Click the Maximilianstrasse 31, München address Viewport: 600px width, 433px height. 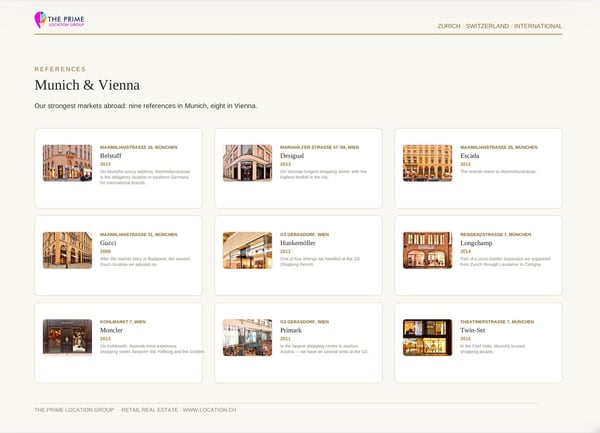pos(139,234)
